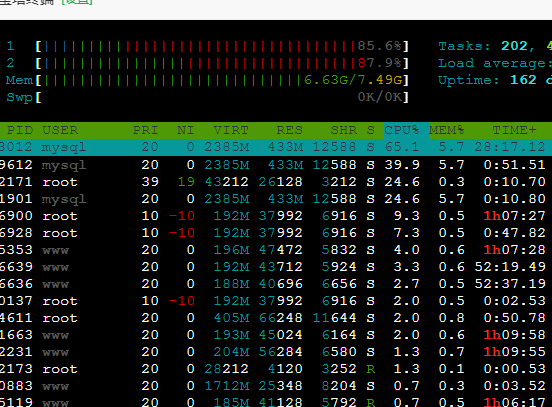The height and width of the screenshot is (407, 552).
Task: Select the running root process with time 0:00.53
Action: 276,369
